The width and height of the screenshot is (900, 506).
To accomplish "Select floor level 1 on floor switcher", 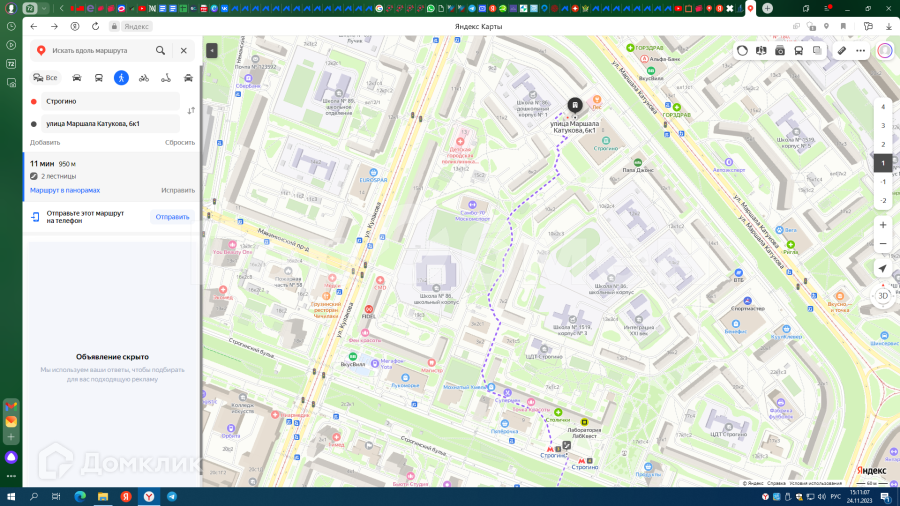I will pos(883,163).
